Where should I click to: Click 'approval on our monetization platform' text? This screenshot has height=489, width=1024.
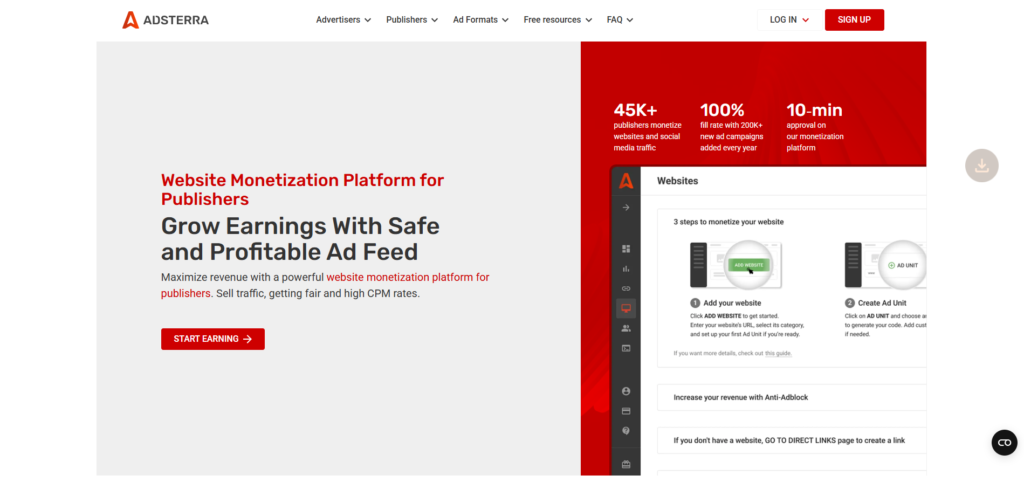coord(814,136)
